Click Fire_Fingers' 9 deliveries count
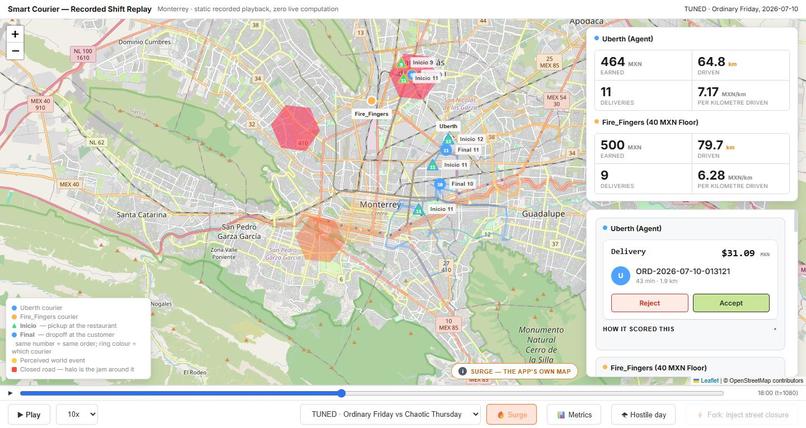This screenshot has height=428, width=806. pos(604,176)
